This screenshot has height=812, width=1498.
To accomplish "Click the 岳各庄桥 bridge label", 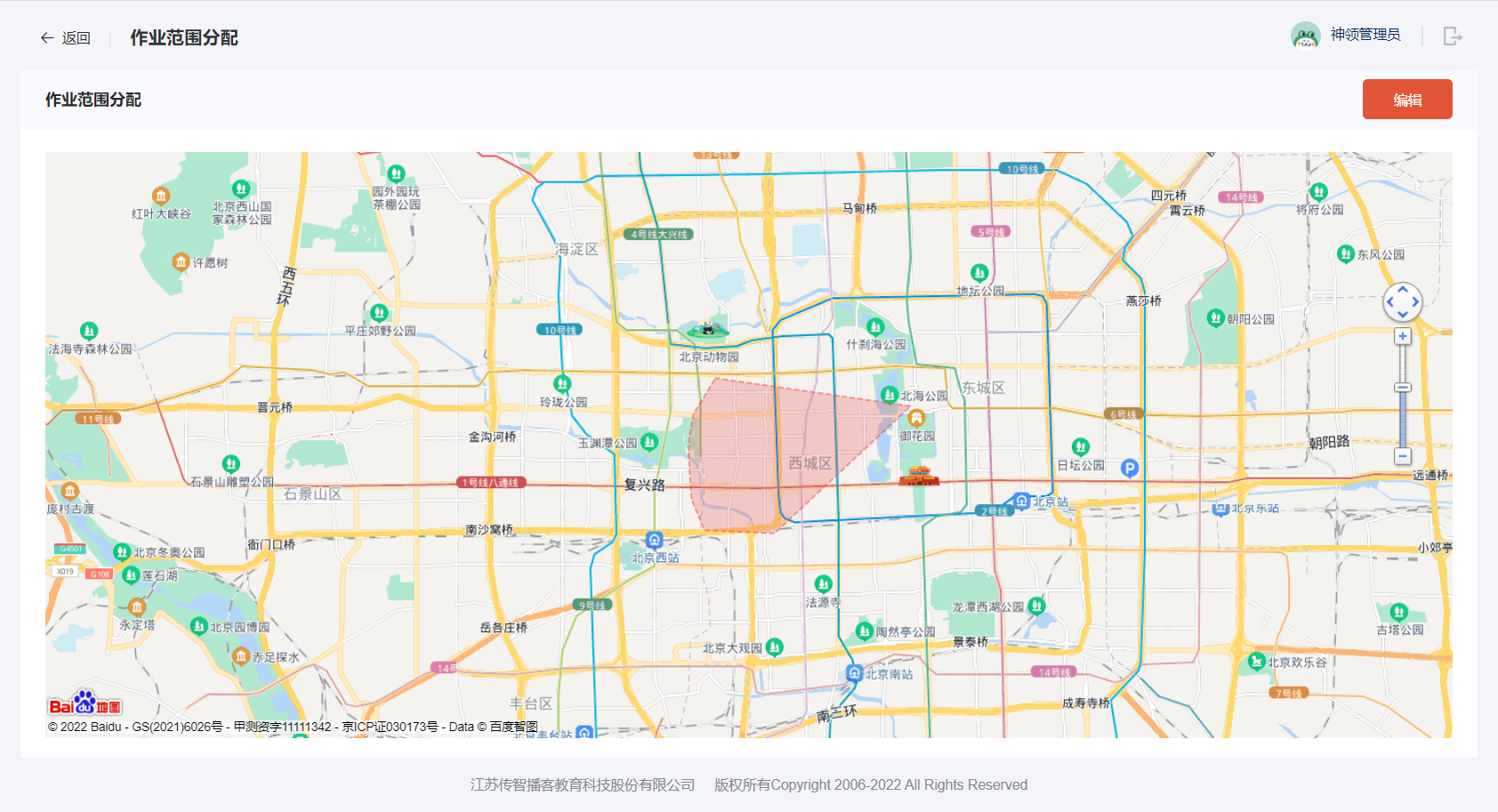I will coord(503,628).
